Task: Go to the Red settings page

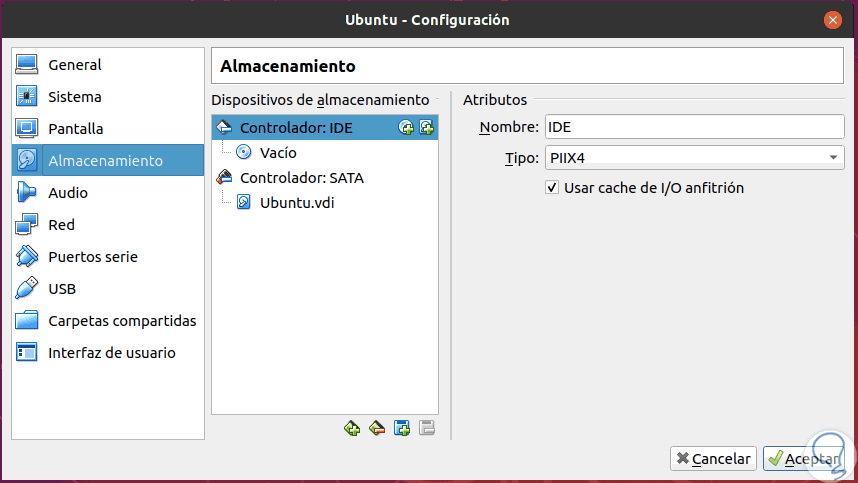Action: (x=61, y=225)
